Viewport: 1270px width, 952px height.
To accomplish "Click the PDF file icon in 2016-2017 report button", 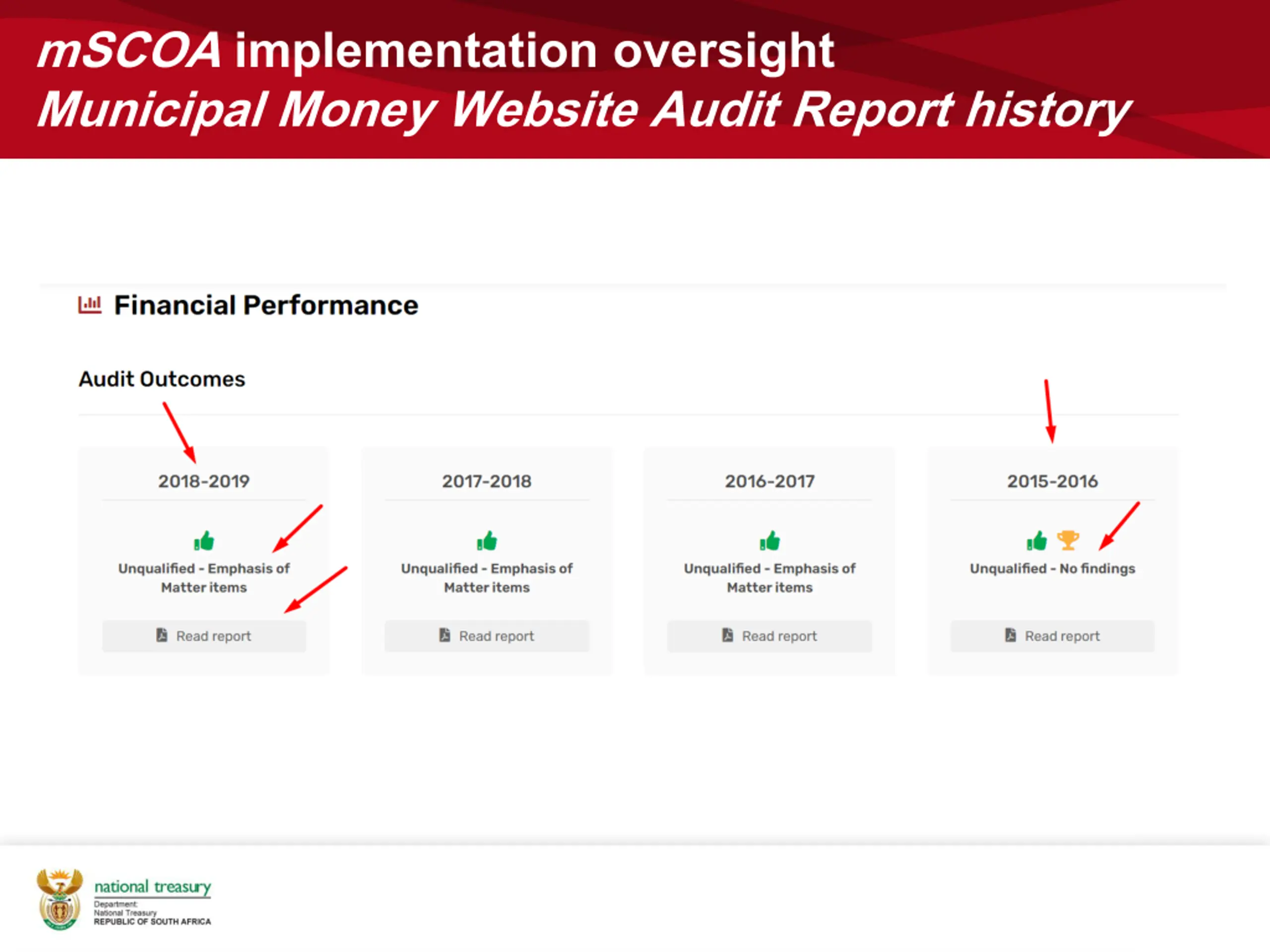I will point(727,635).
